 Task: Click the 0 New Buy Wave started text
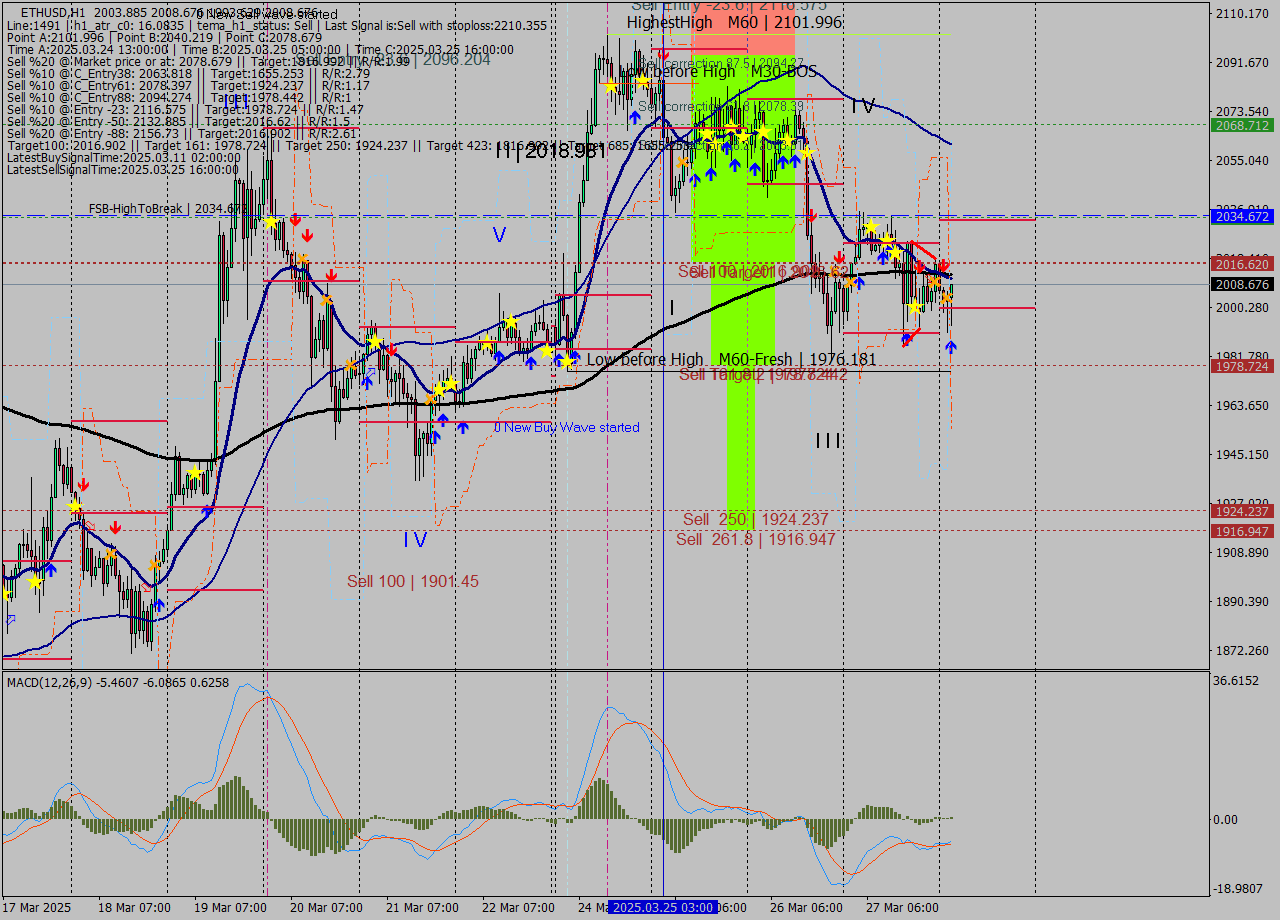(566, 427)
